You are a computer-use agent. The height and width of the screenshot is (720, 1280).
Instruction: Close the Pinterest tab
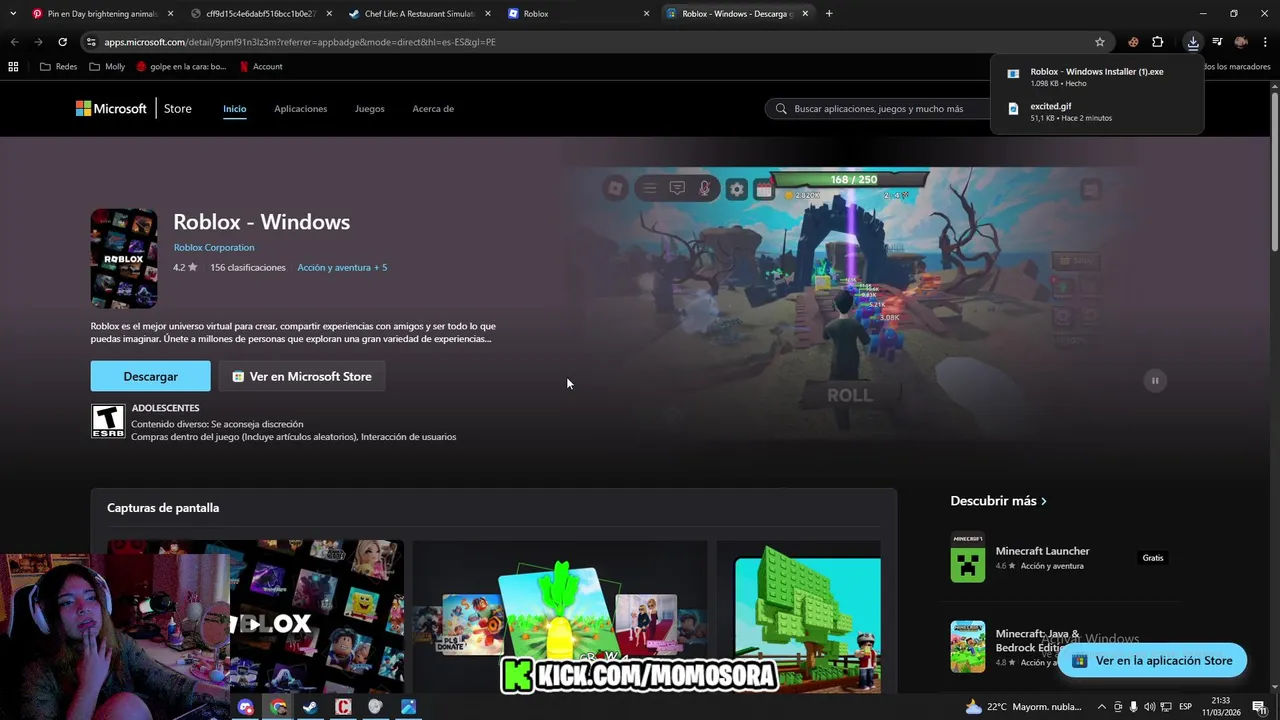pyautogui.click(x=170, y=14)
